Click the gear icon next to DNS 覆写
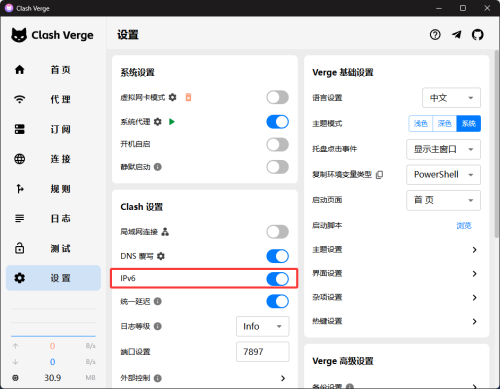The image size is (500, 389). tap(161, 256)
